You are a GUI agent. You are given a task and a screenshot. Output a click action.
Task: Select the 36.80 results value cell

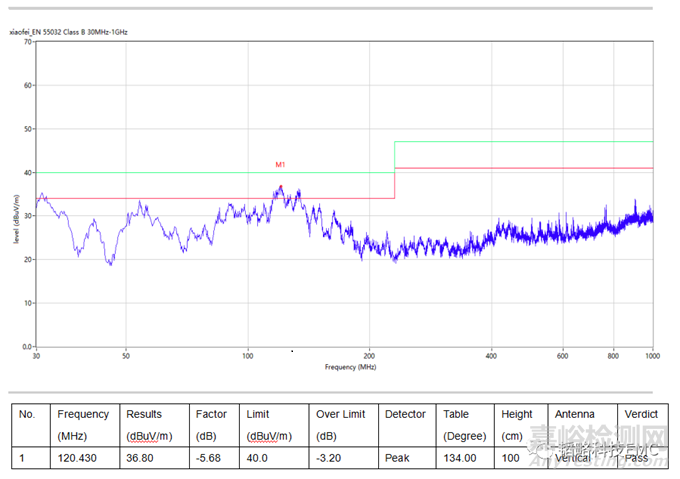pos(139,457)
